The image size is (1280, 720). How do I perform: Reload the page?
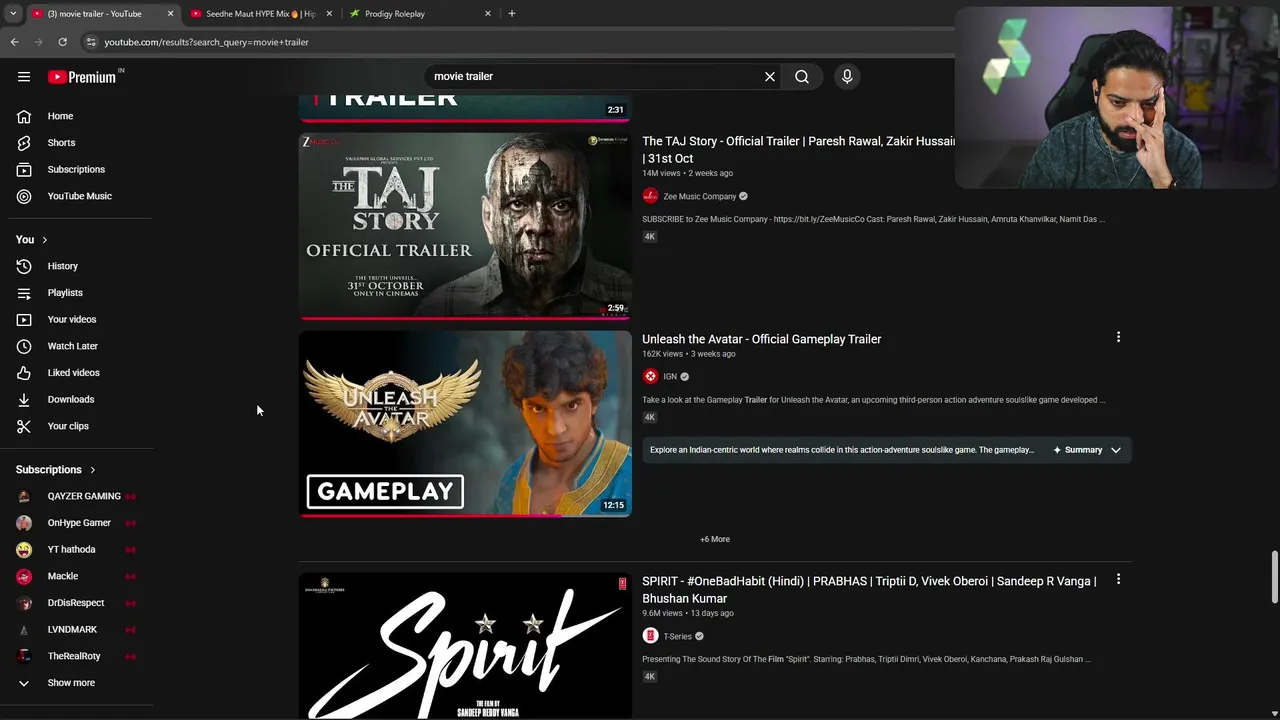(62, 42)
